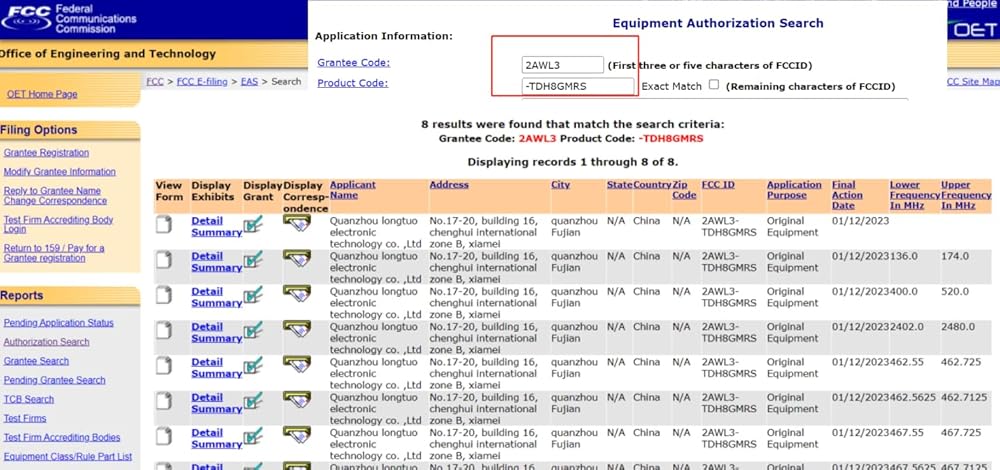The height and width of the screenshot is (470, 1000).
Task: Click View Form icon for 467.55 MHz row
Action: [163, 437]
